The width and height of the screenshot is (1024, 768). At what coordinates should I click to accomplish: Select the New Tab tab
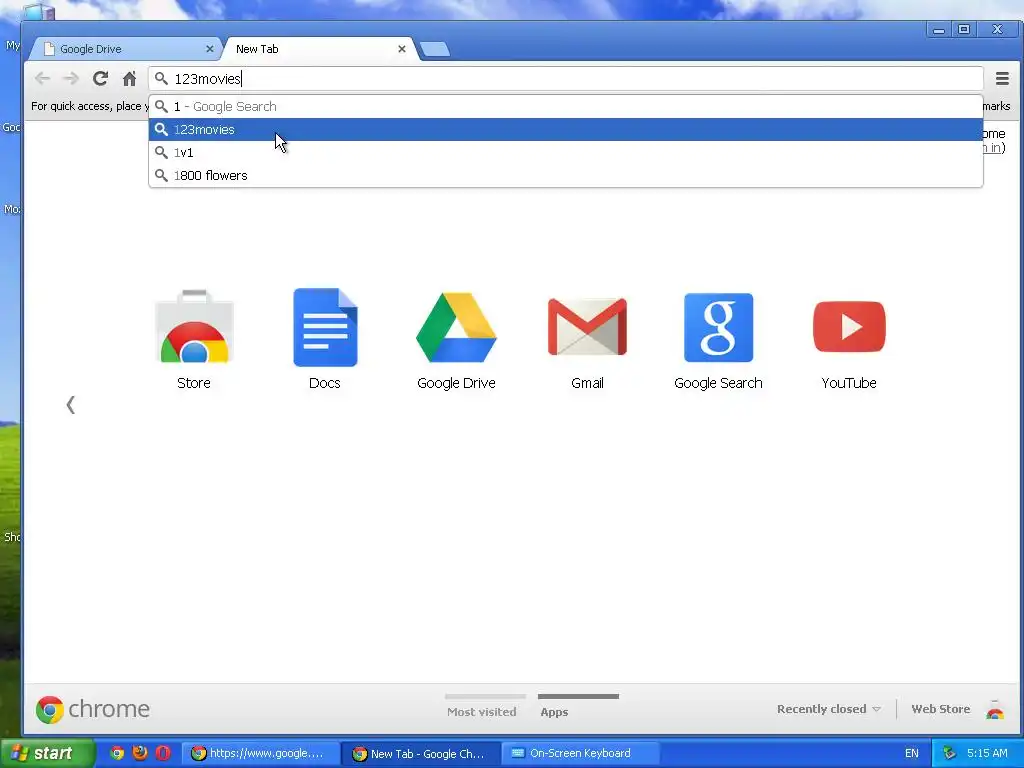point(319,49)
